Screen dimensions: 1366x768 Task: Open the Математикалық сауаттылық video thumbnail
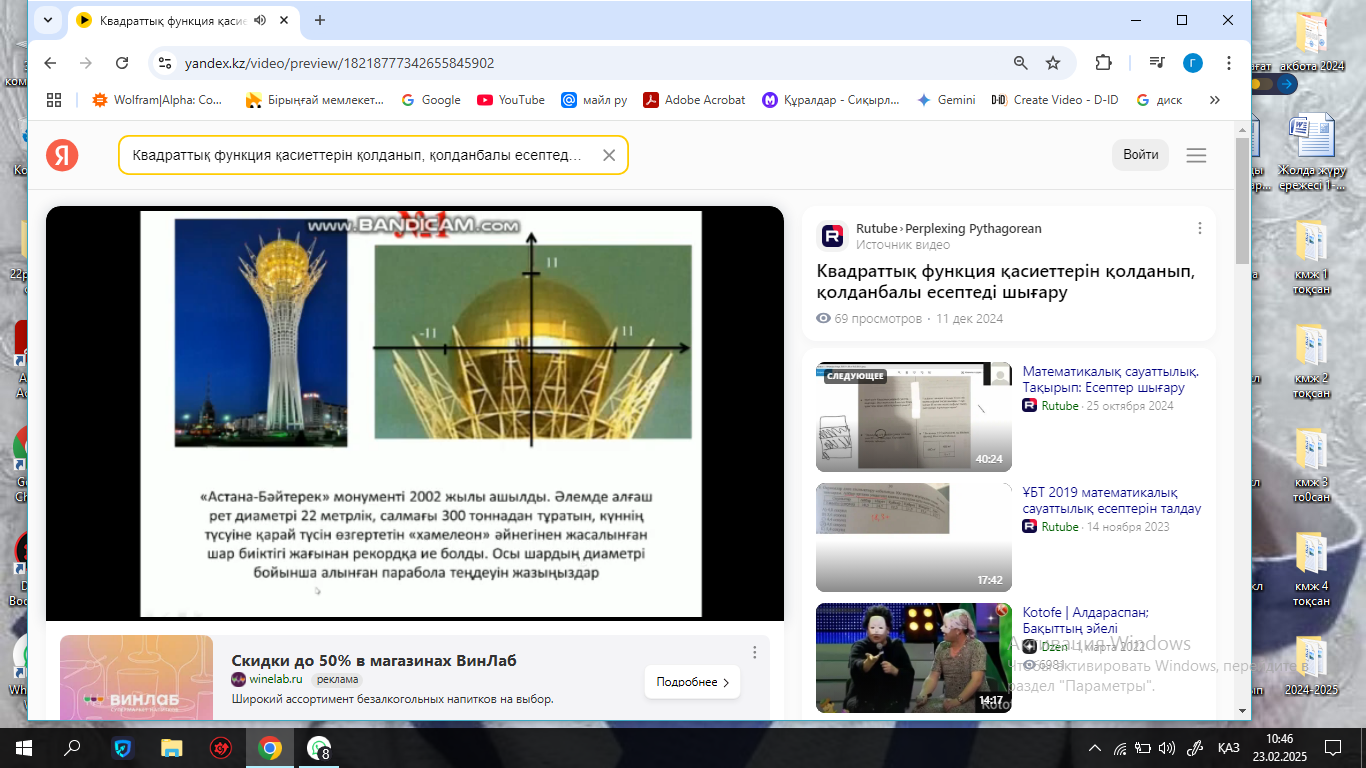point(914,417)
